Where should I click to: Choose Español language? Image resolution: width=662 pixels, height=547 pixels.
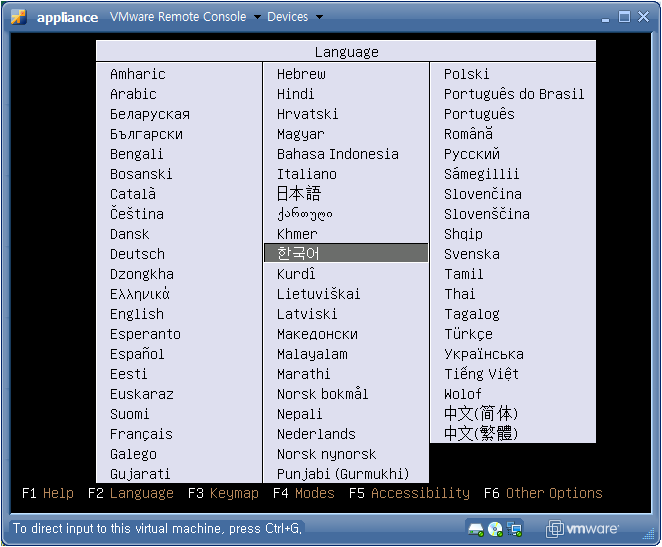[x=137, y=354]
